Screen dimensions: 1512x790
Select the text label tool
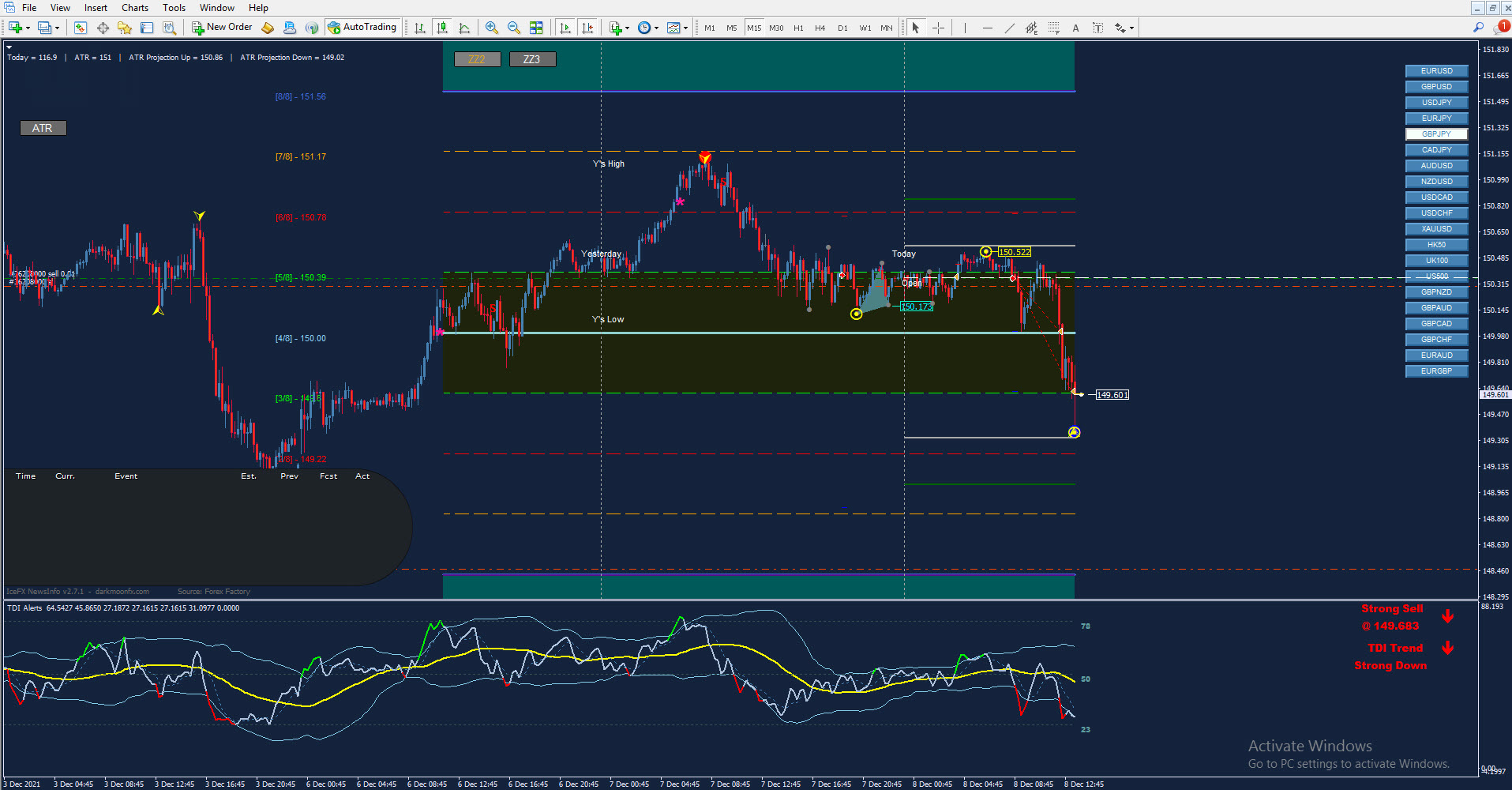click(1097, 28)
